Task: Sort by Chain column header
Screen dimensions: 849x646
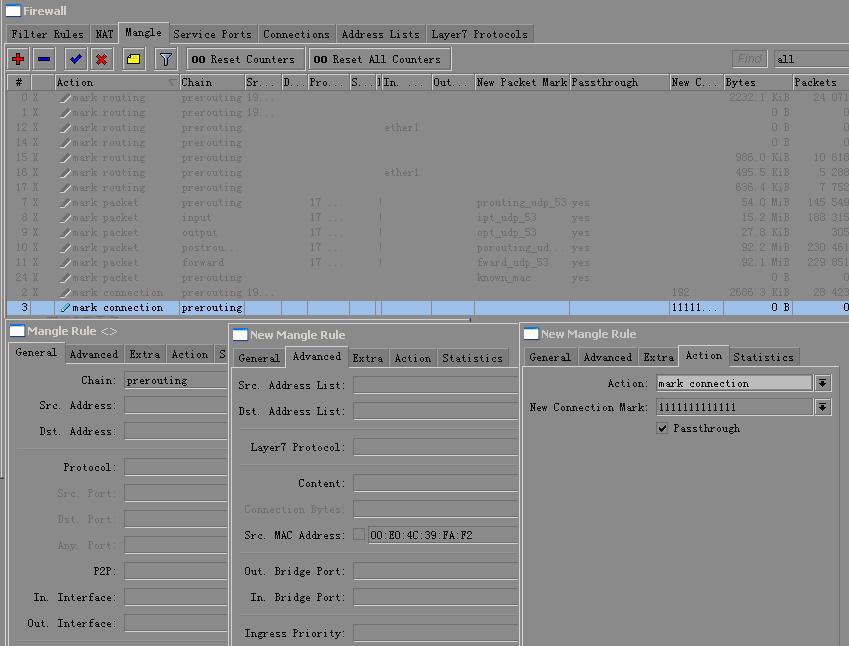Action: (x=211, y=82)
